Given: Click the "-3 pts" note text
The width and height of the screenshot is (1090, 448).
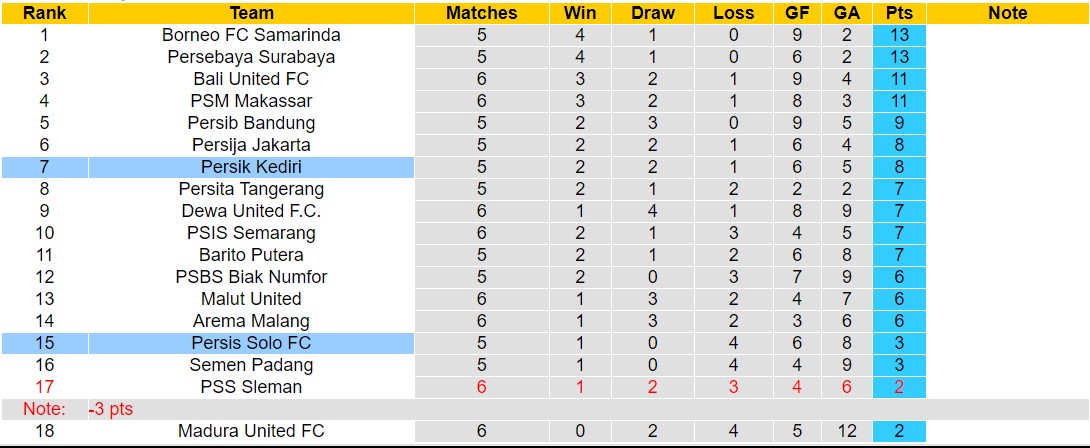Looking at the screenshot, I should 110,409.
